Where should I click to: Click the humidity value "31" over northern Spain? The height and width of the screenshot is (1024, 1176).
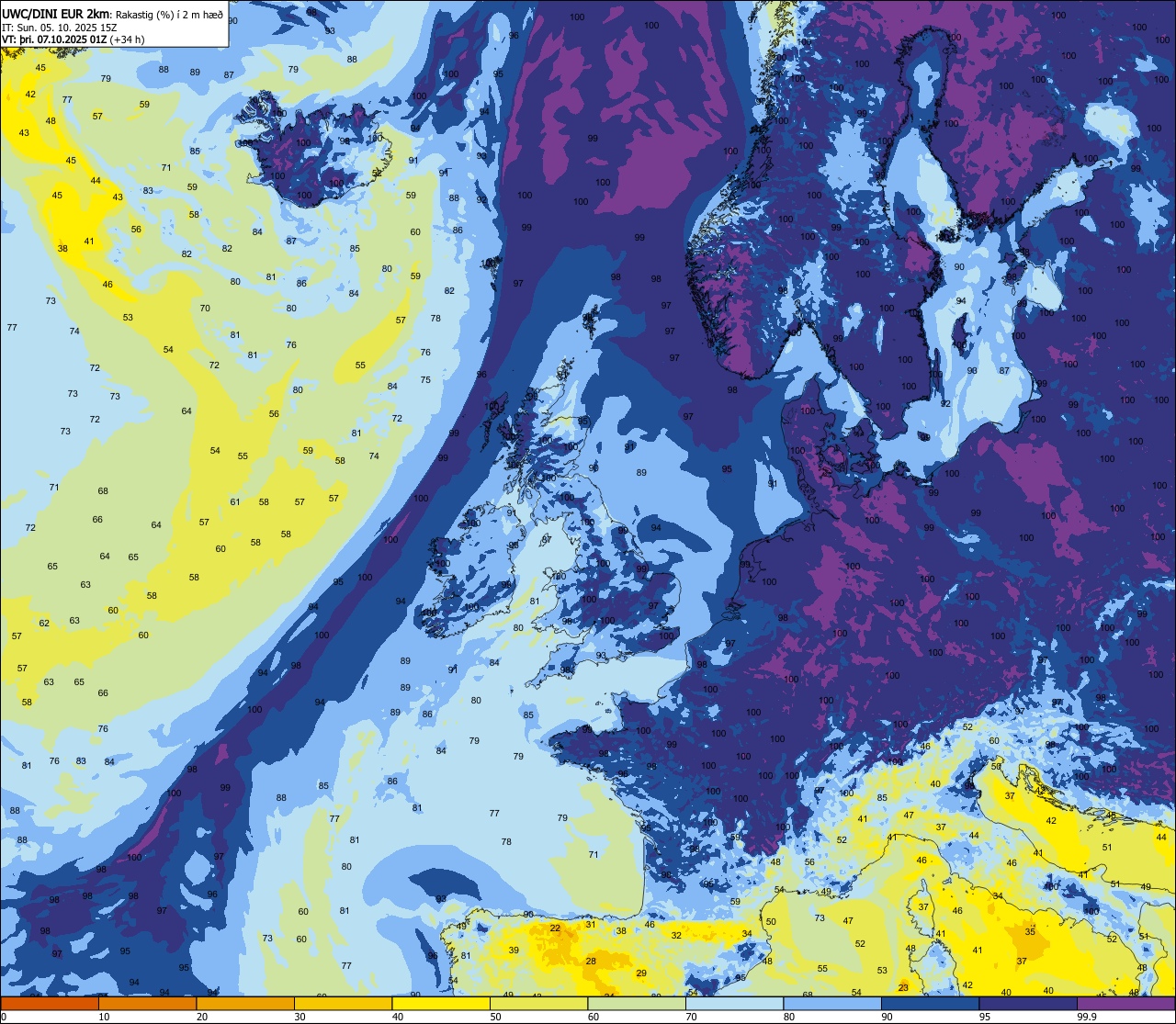click(x=591, y=925)
